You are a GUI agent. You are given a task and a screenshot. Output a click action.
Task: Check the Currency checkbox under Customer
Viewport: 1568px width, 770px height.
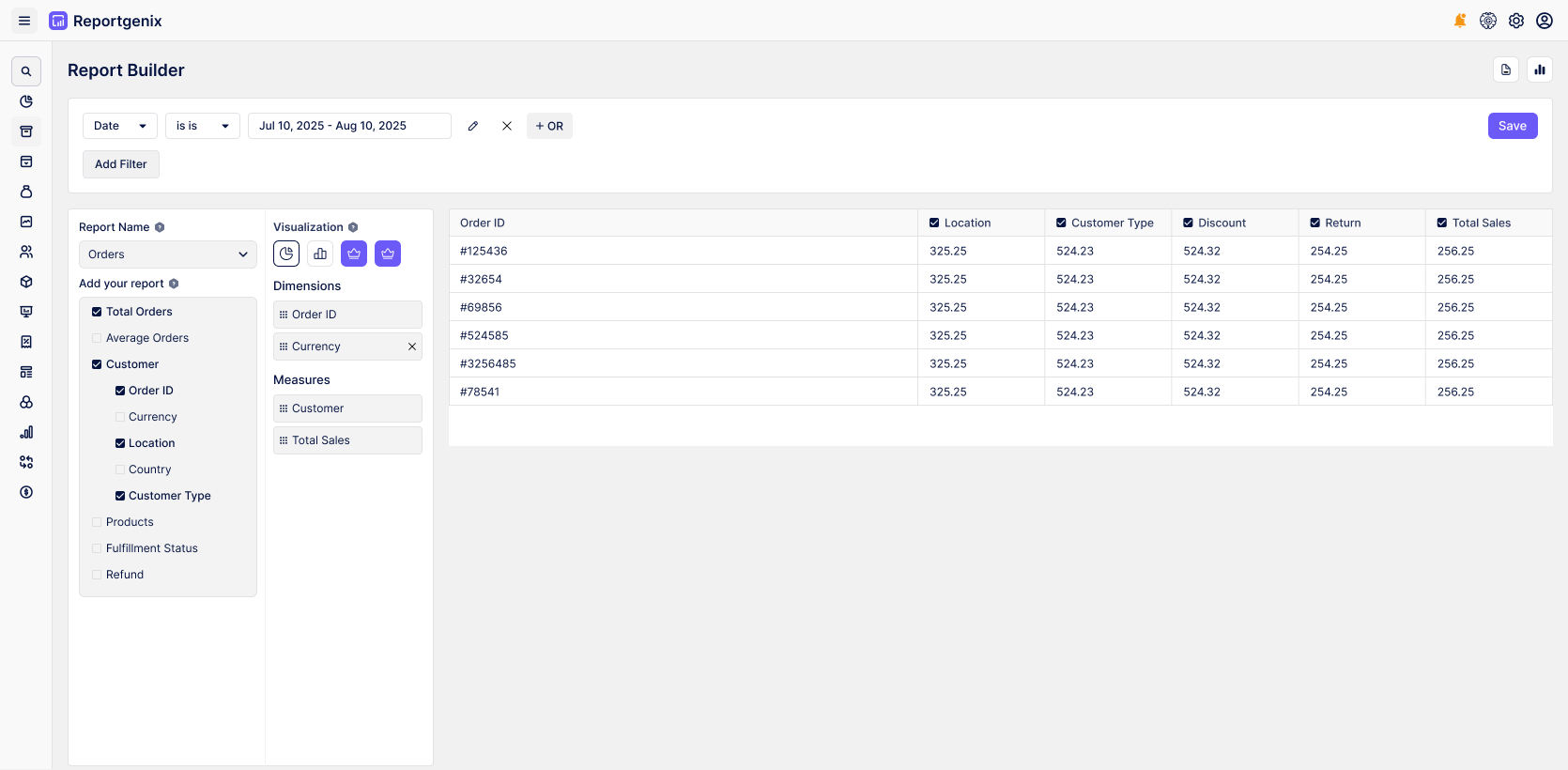pyautogui.click(x=120, y=417)
